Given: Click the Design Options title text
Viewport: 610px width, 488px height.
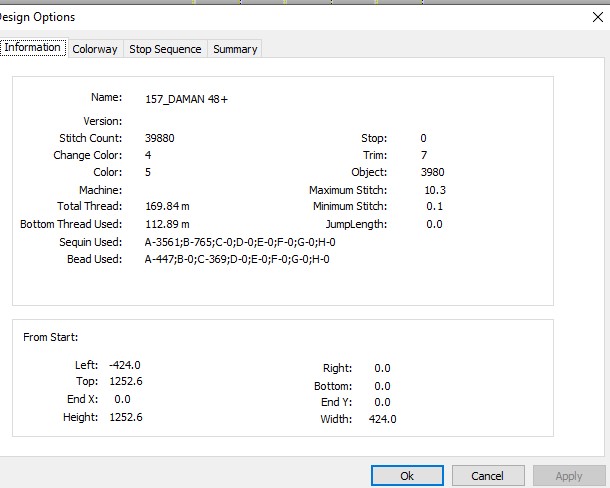Looking at the screenshot, I should [38, 17].
